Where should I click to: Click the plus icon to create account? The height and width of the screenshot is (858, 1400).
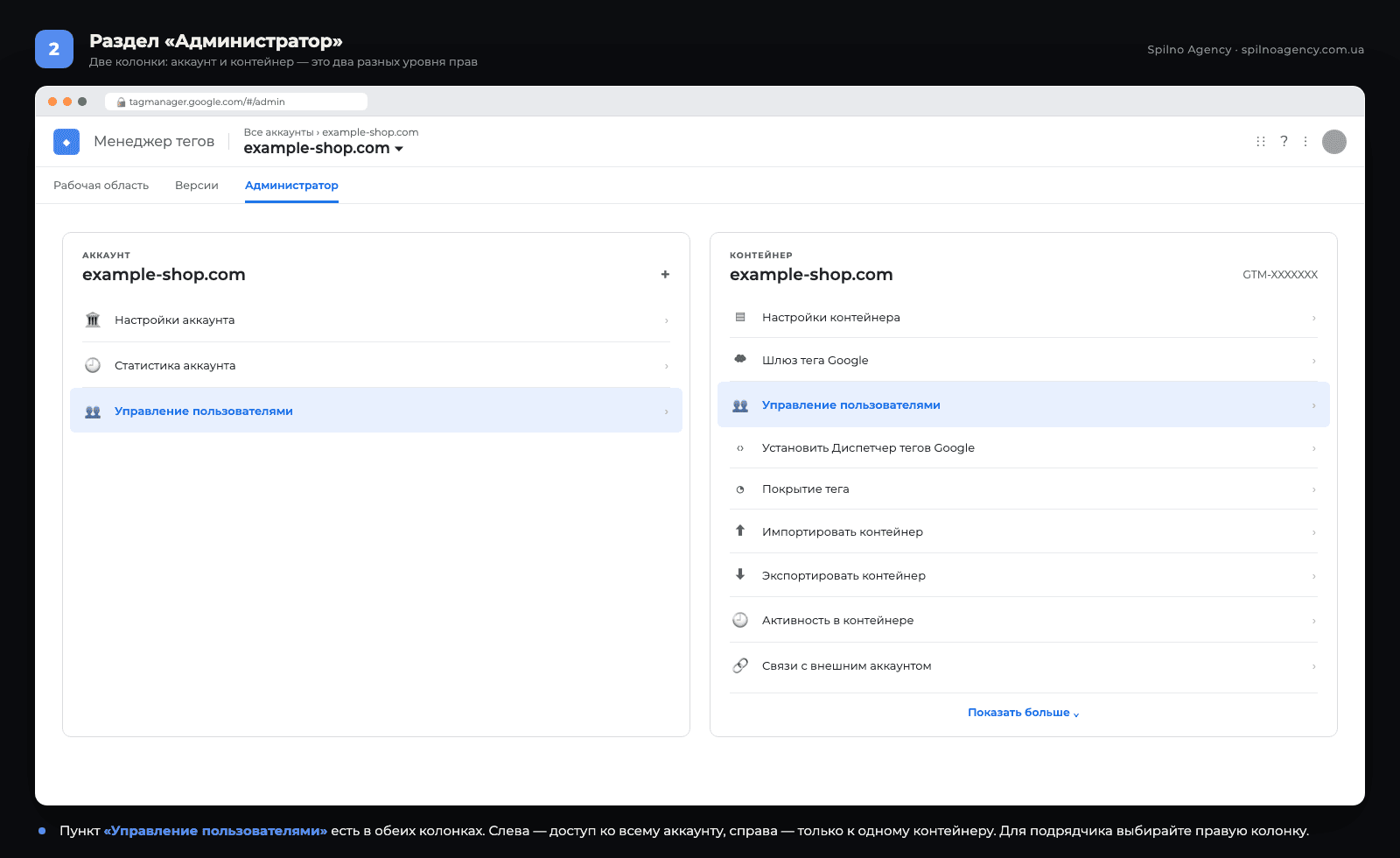point(665,274)
